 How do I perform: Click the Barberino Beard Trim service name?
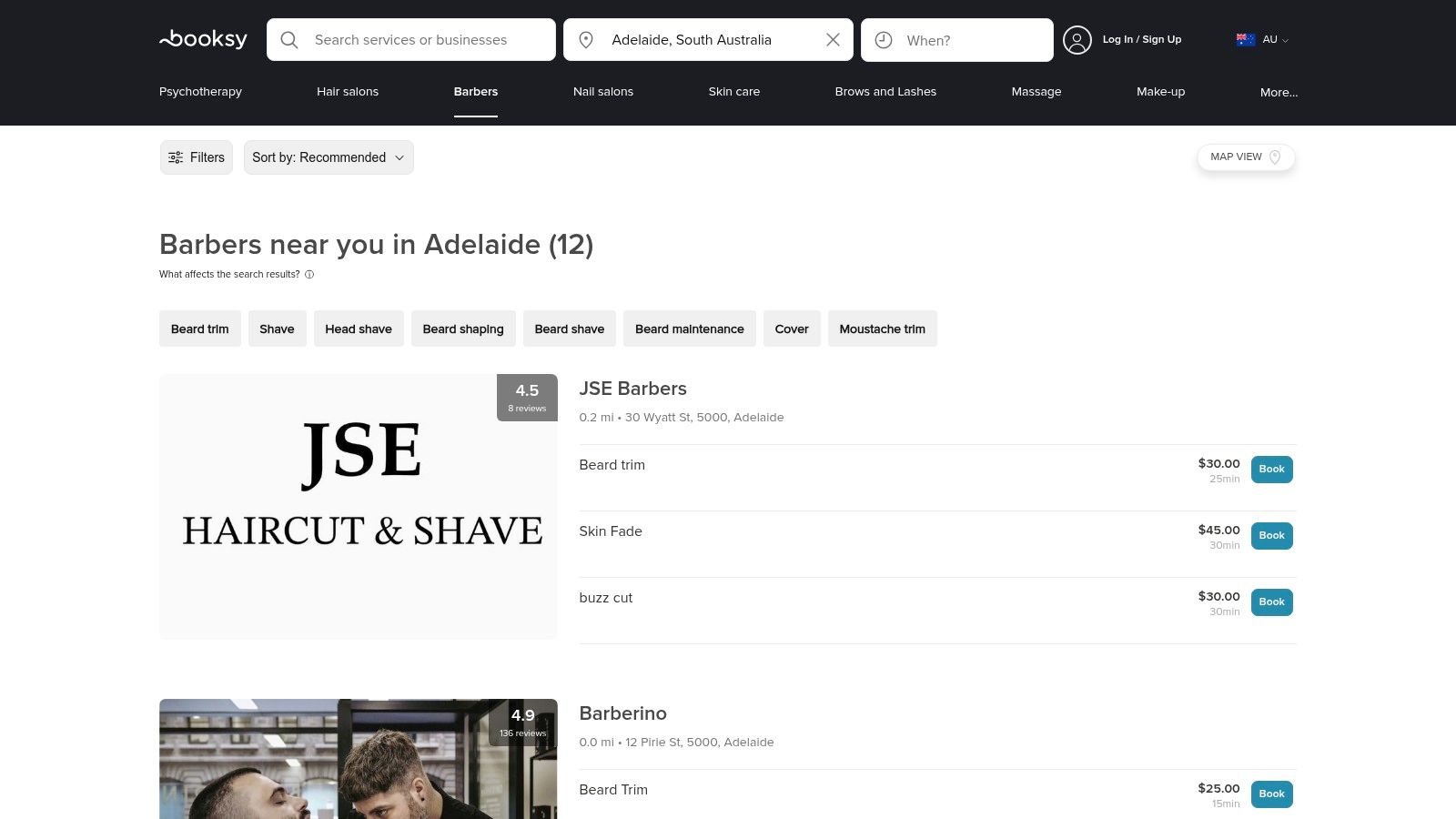point(614,790)
